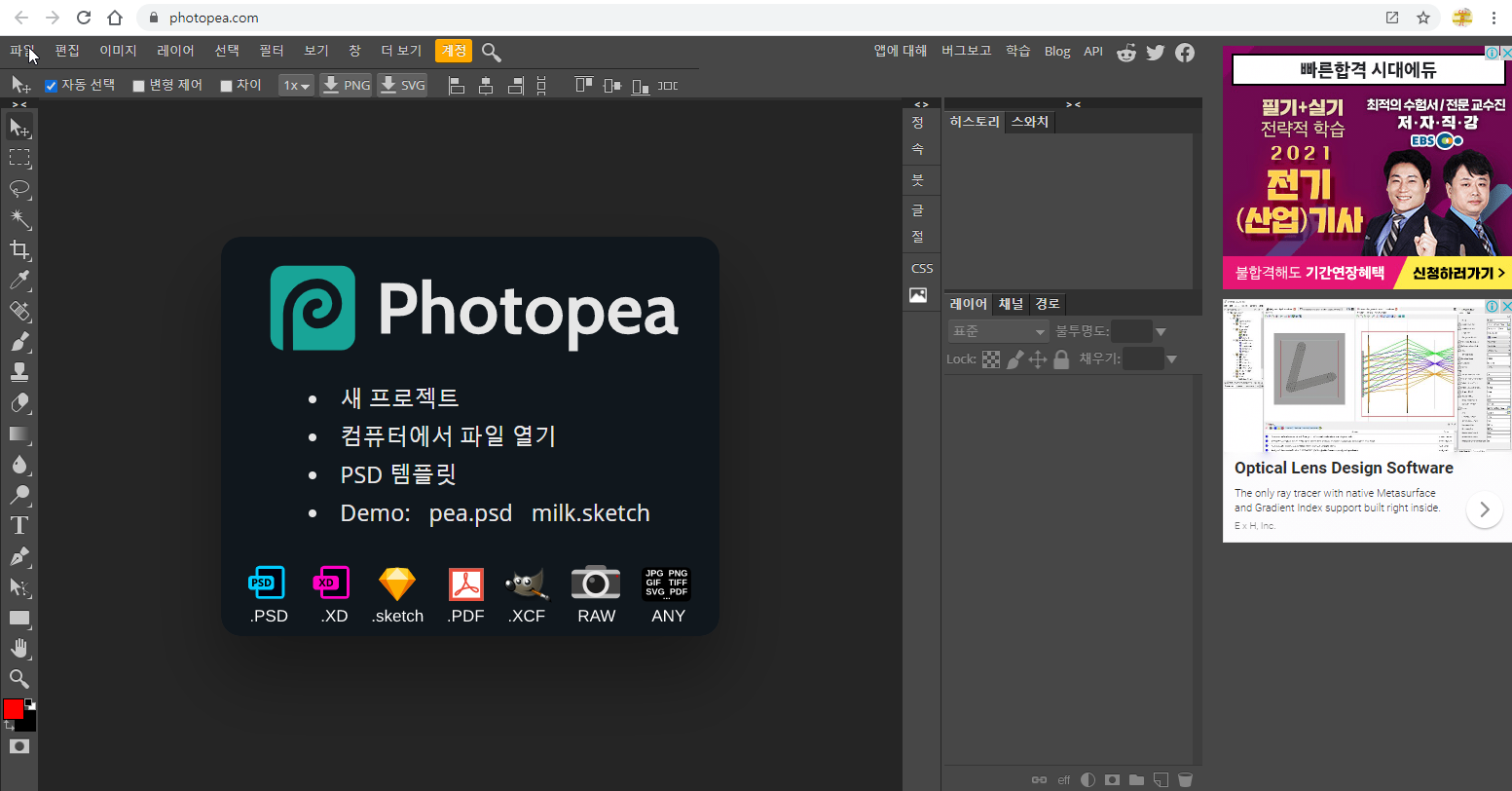Viewport: 1512px width, 791px height.
Task: Open the 표준 blend mode dropdown
Action: click(x=999, y=331)
